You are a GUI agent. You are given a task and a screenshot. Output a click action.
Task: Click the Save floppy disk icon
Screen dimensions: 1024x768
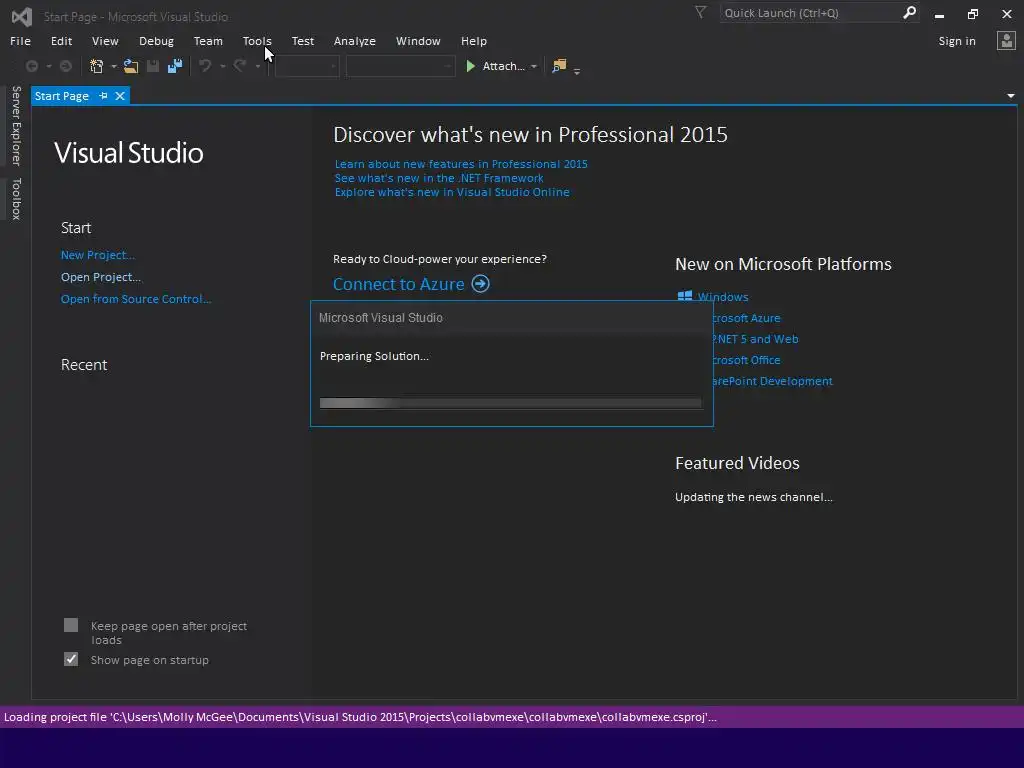click(153, 66)
